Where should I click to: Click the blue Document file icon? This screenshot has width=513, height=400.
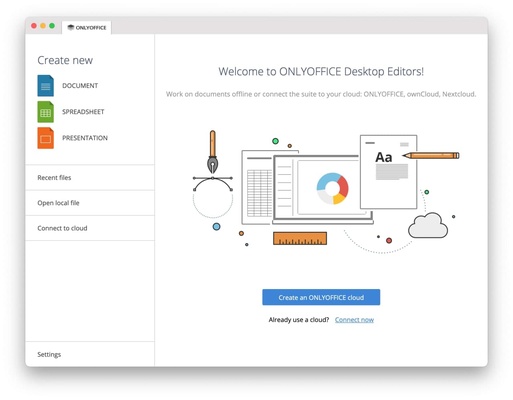coord(45,86)
